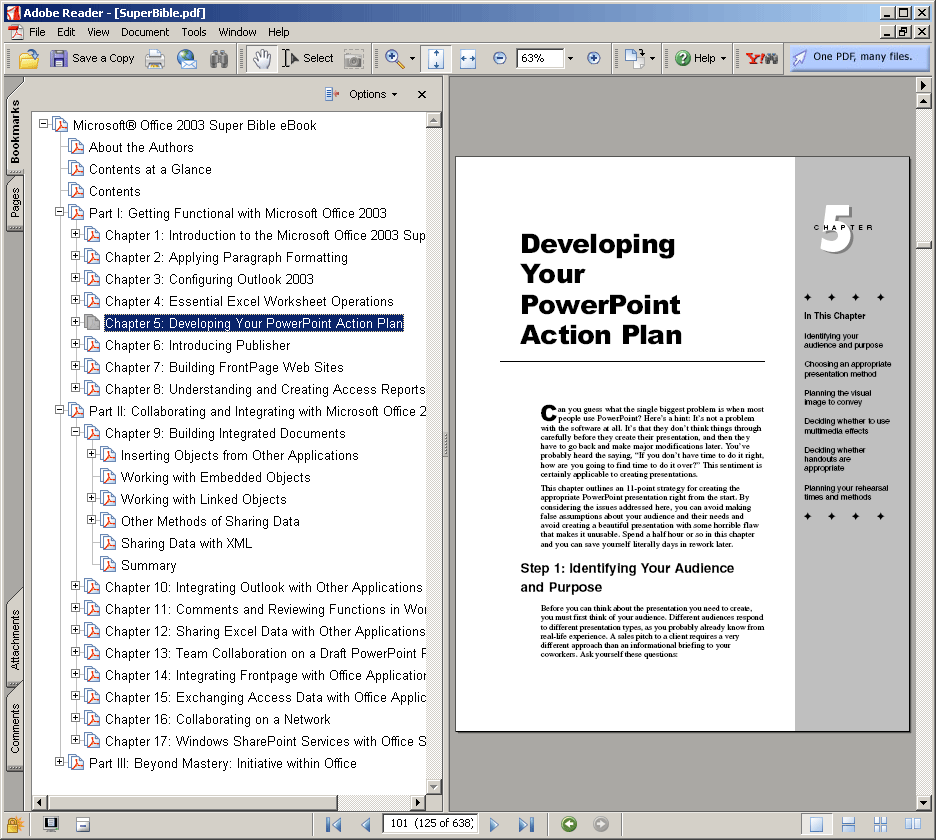Jump to the last page

pos(526,824)
